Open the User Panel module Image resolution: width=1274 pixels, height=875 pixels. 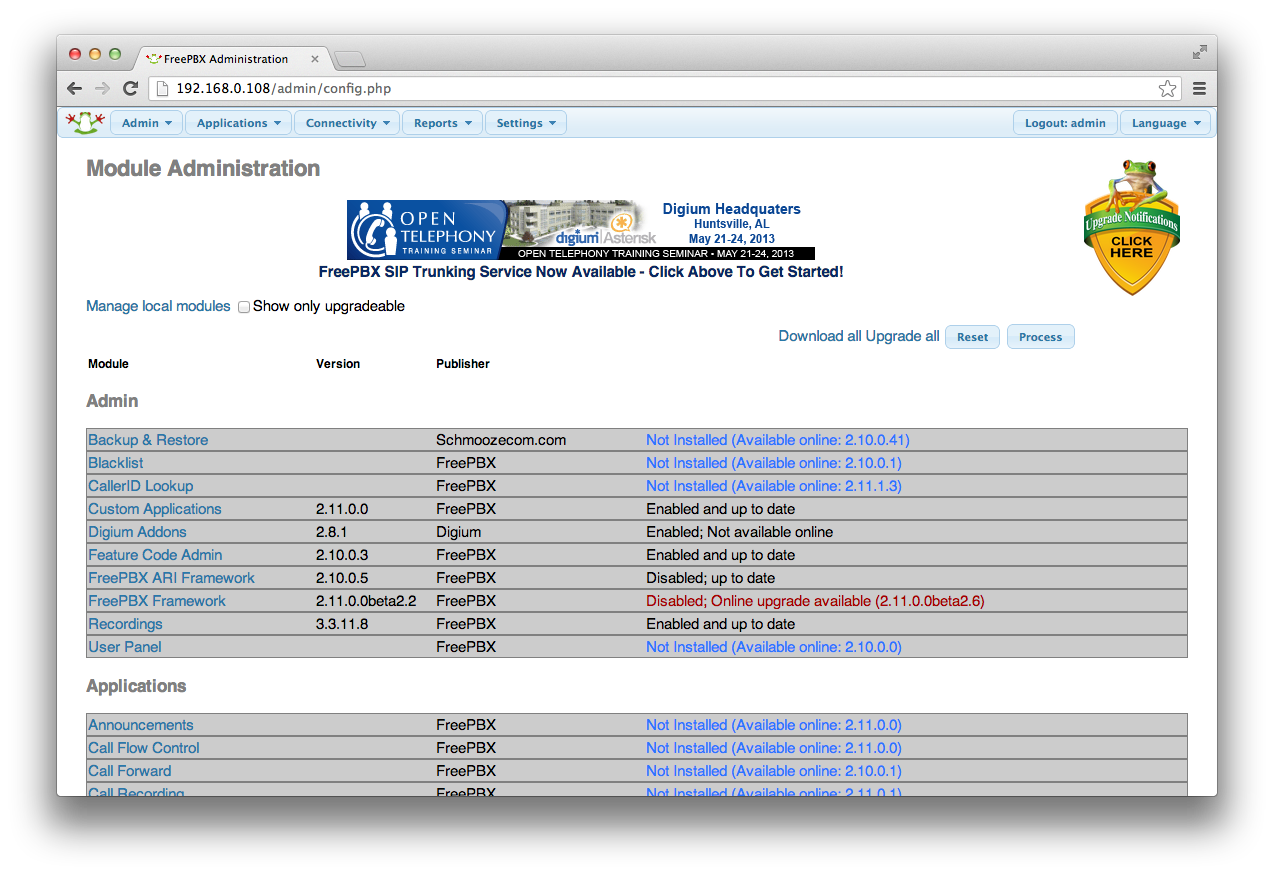(x=125, y=647)
